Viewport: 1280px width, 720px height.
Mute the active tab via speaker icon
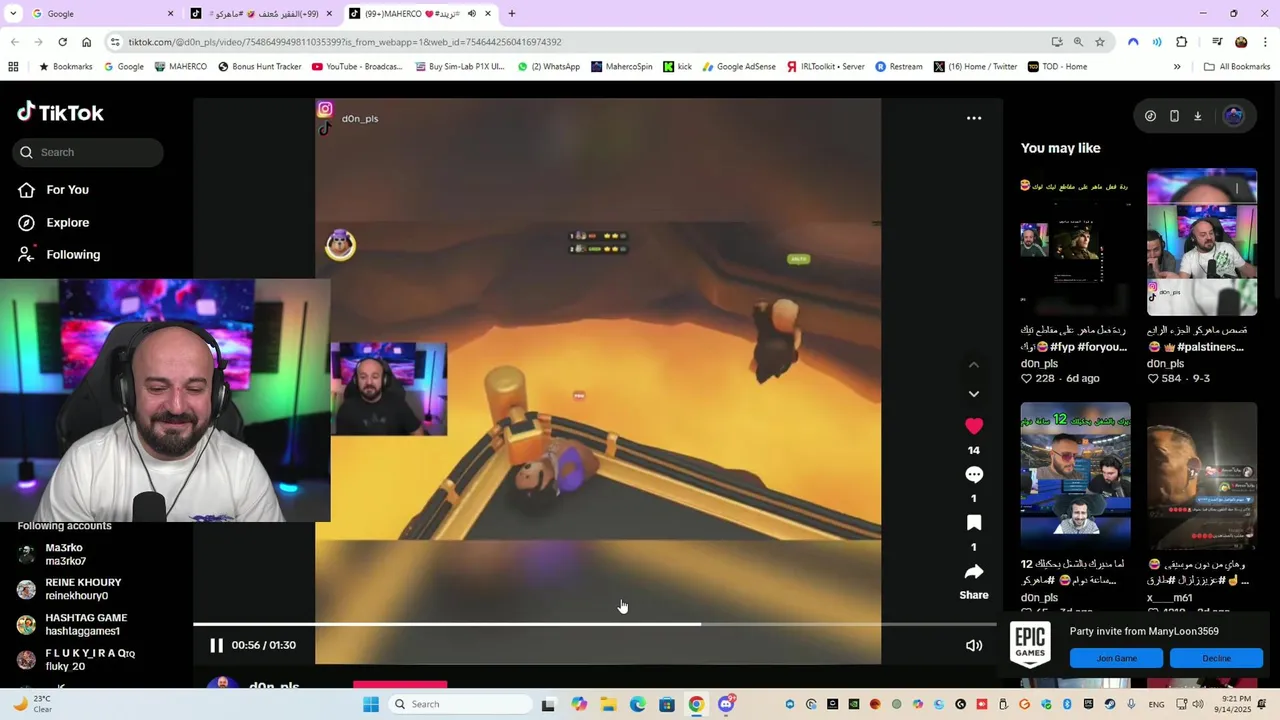pos(472,14)
